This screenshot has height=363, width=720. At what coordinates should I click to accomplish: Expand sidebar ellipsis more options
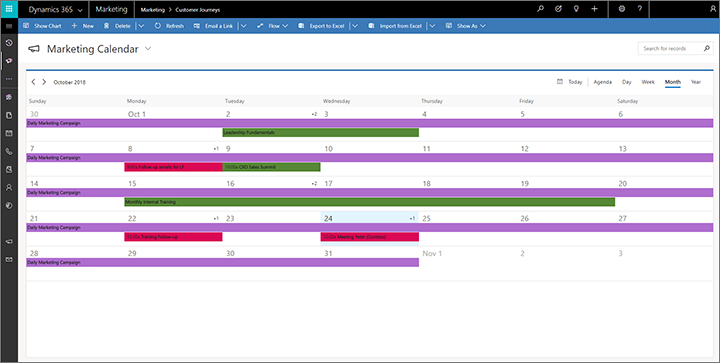[x=9, y=79]
